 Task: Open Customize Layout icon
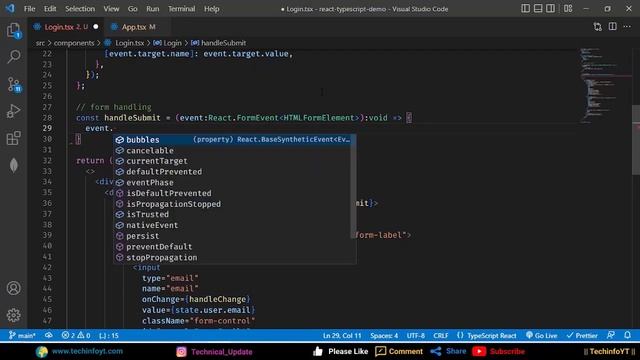pos(568,9)
